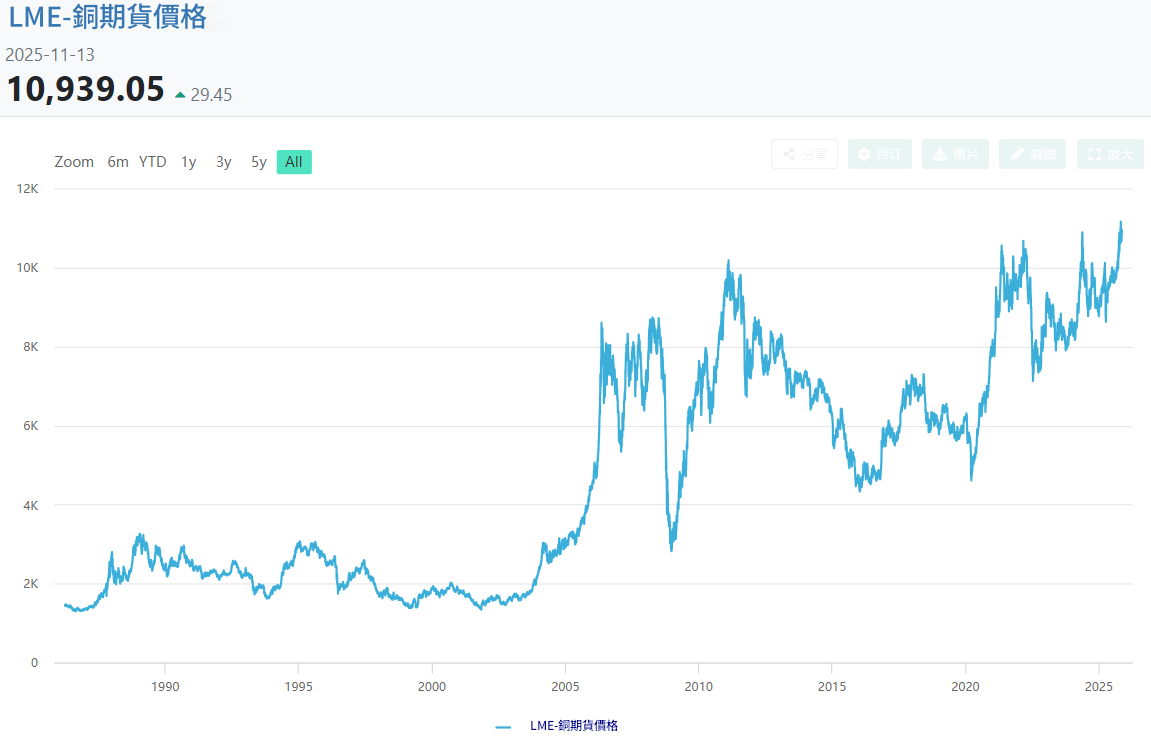
Task: Download chart via 图片 button
Action: (x=955, y=154)
